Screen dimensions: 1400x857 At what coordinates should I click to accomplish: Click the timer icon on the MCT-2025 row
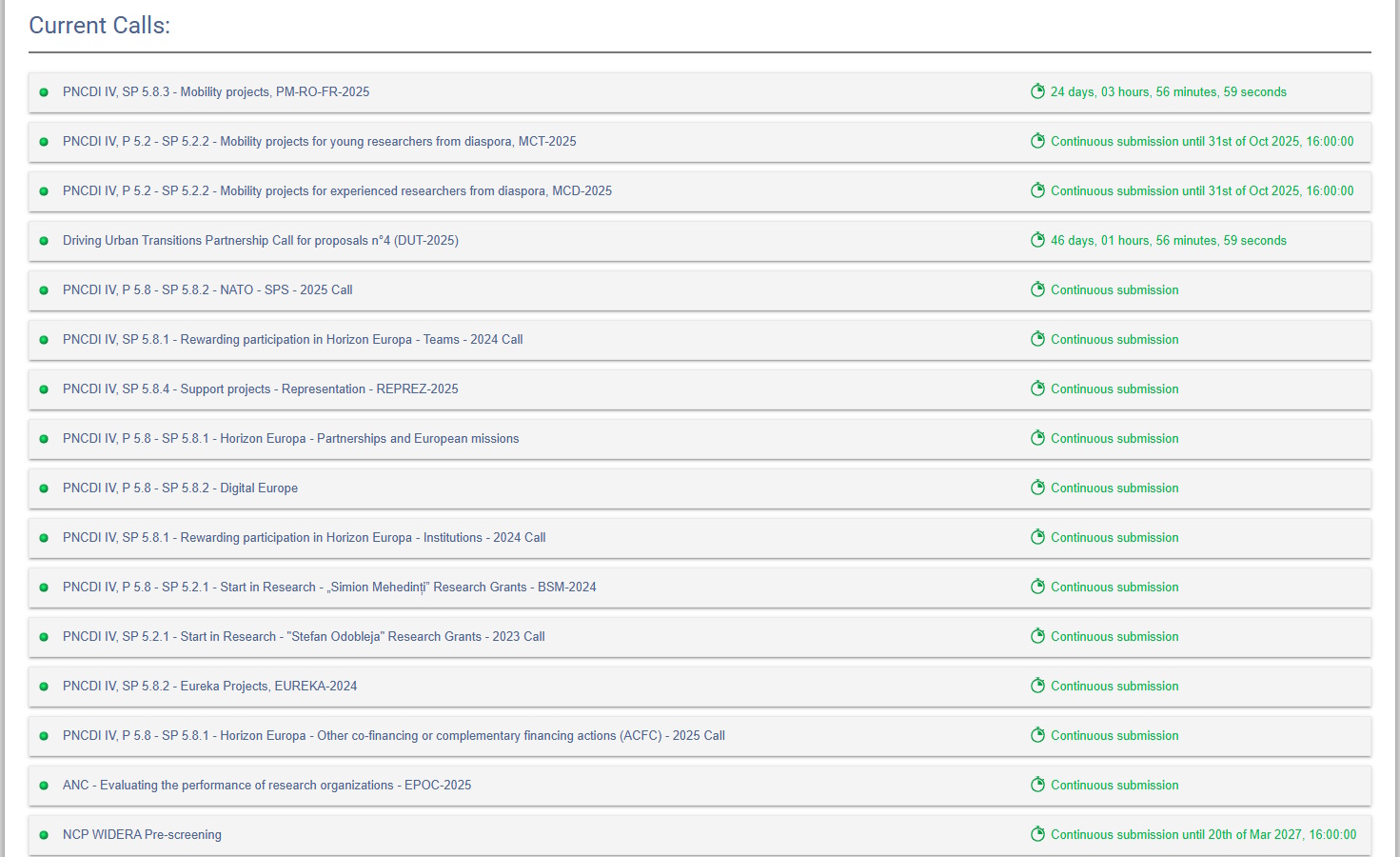point(1037,141)
